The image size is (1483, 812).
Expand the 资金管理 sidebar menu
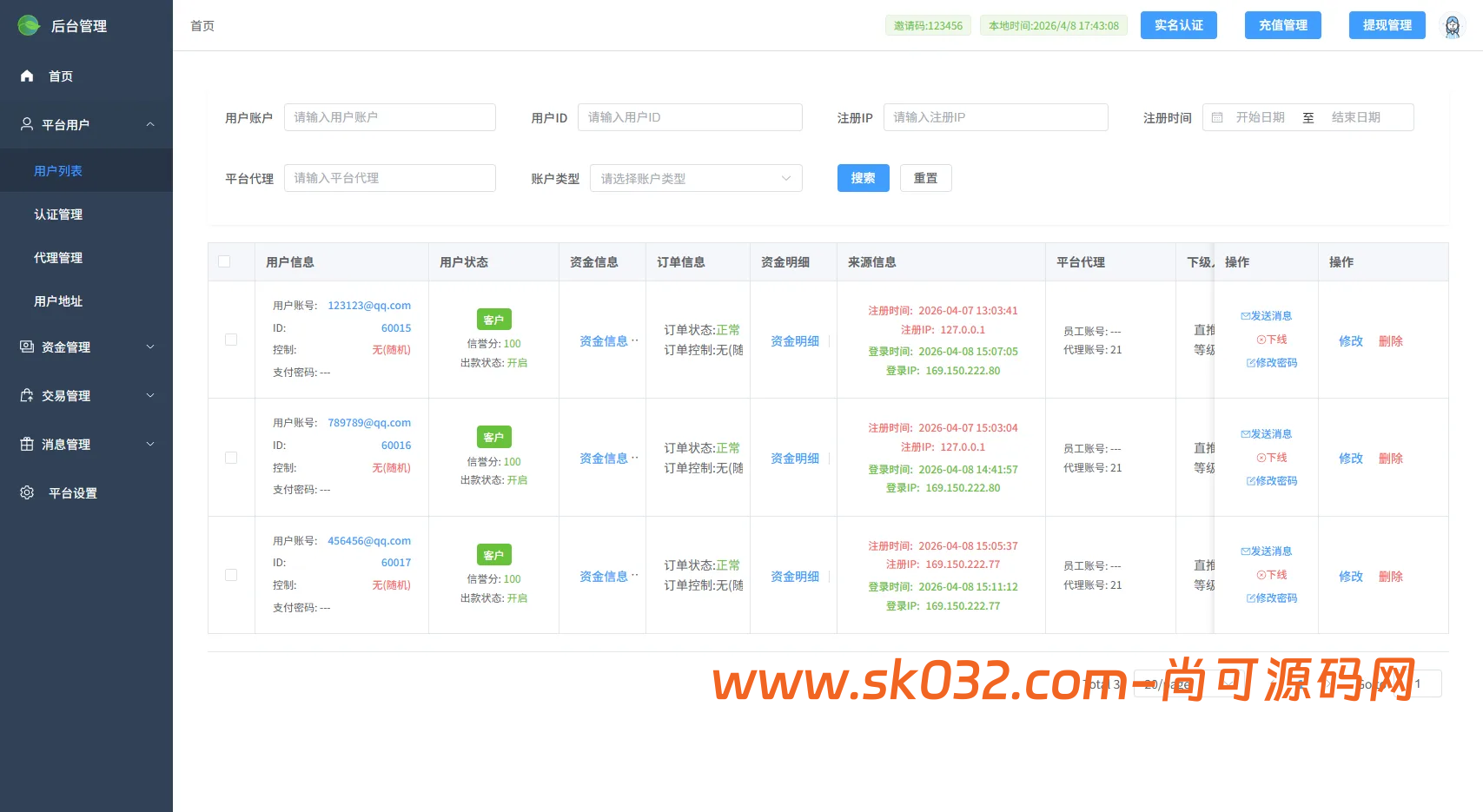(150, 347)
